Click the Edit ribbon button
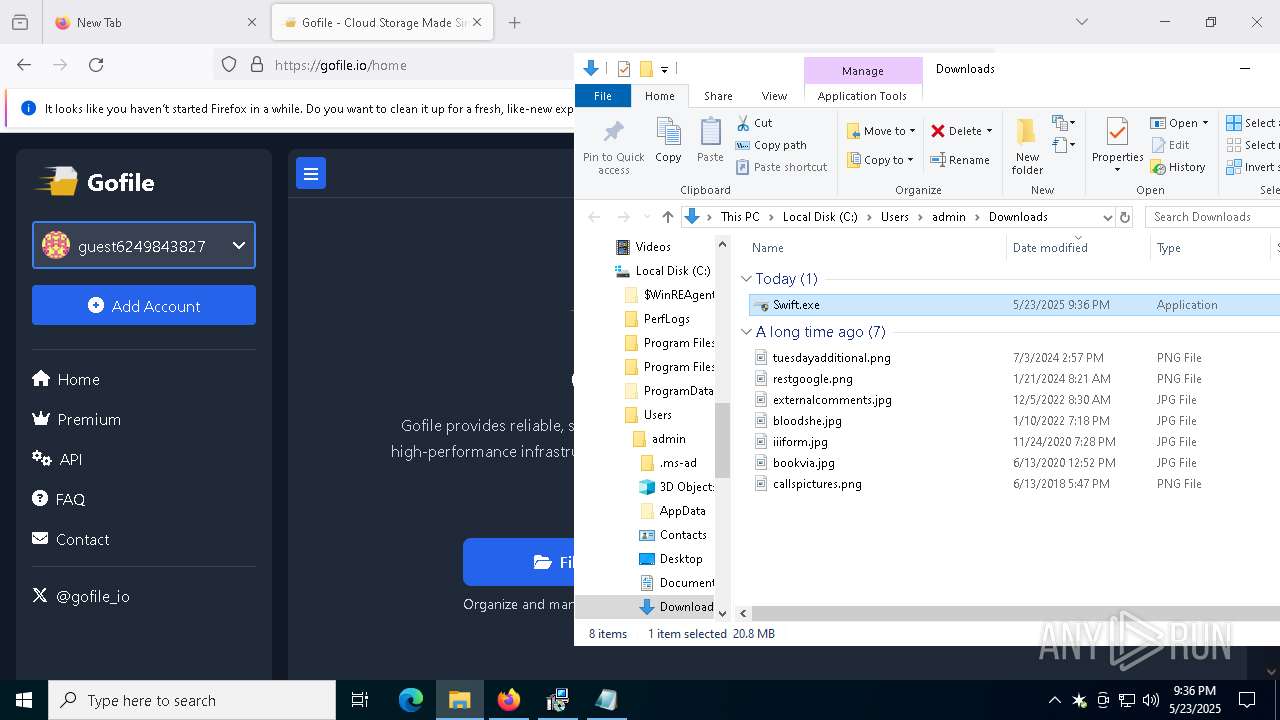This screenshot has width=1280, height=720. click(1170, 145)
